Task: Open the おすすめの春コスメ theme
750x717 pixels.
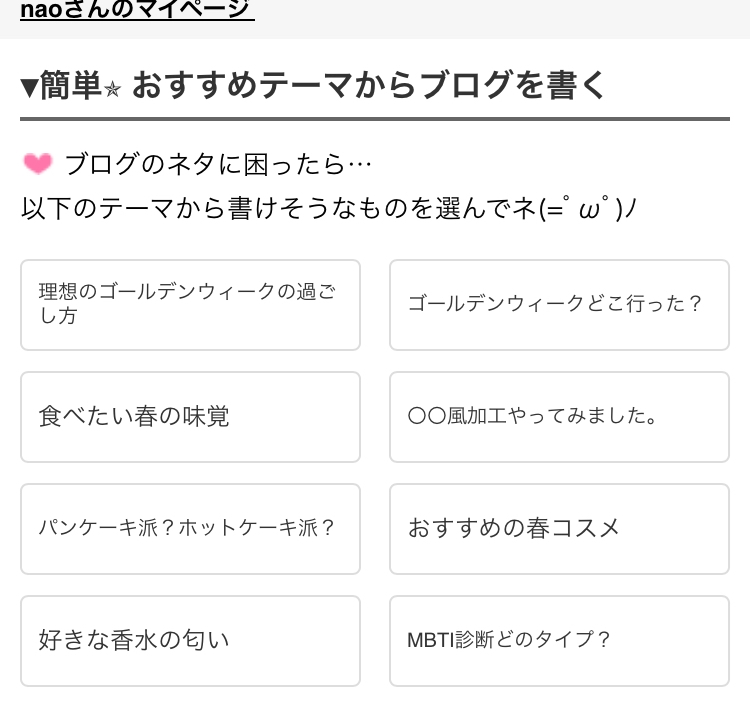Action: (559, 528)
